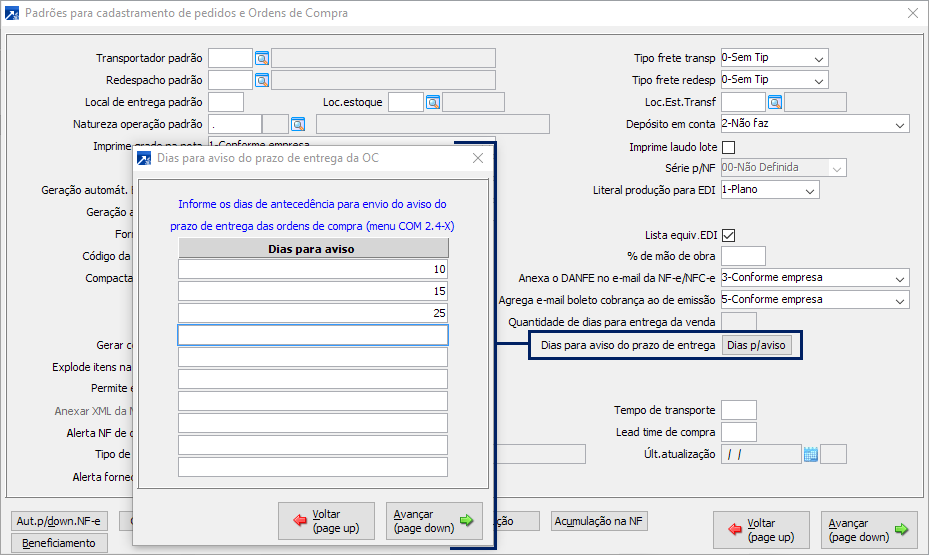Toggle Imprime laudo lote checkbox
The image size is (929, 555).
click(x=729, y=147)
